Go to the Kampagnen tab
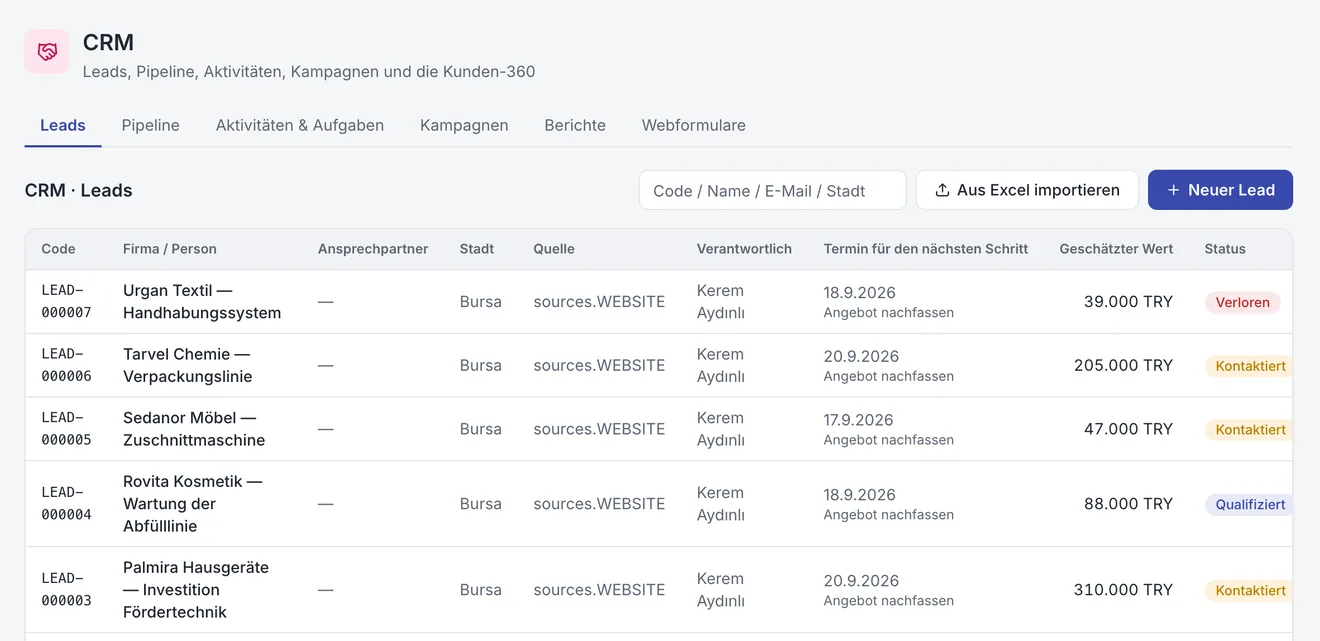 tap(464, 125)
